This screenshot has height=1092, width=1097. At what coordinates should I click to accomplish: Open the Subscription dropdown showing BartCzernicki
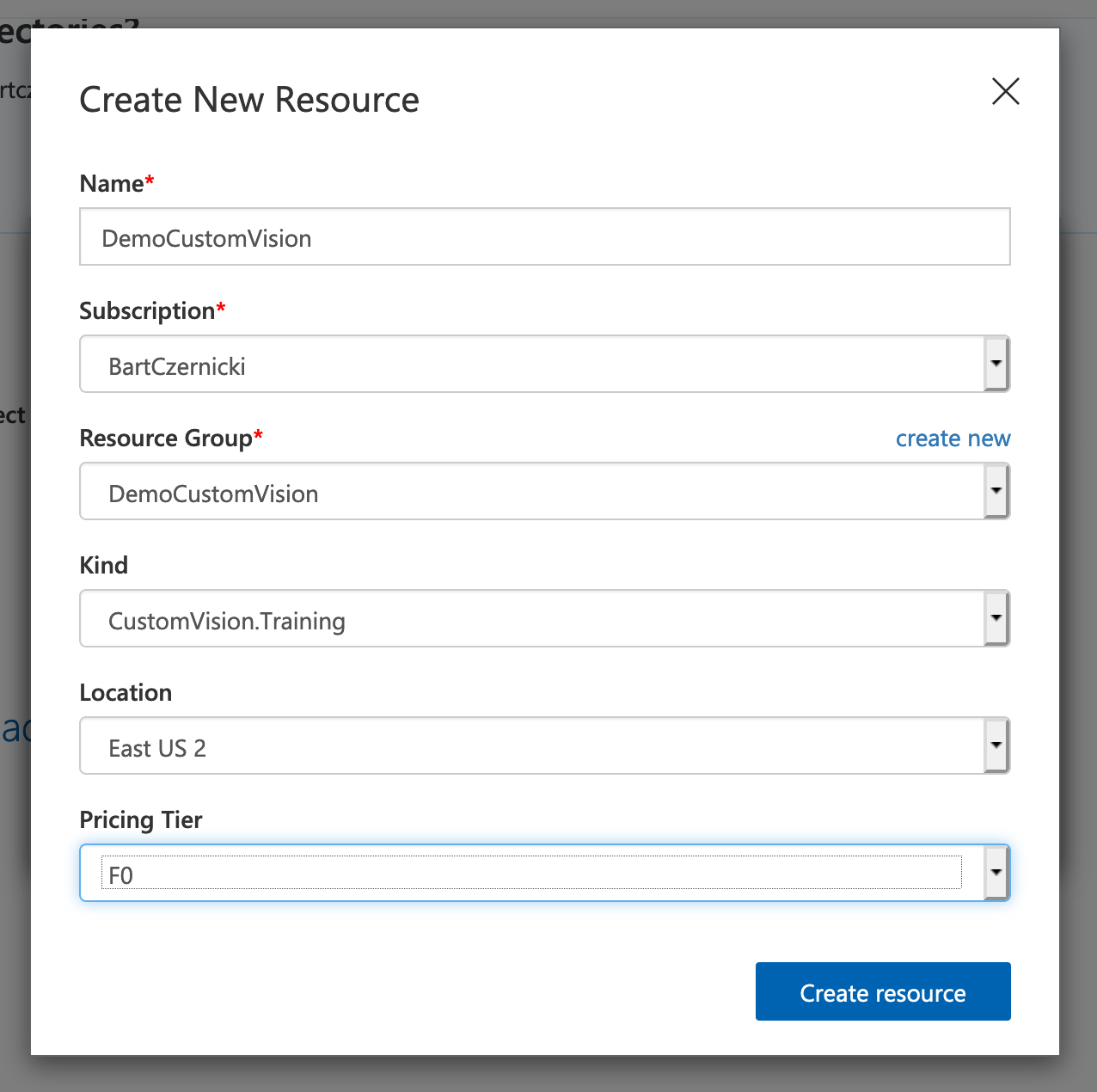[531, 365]
